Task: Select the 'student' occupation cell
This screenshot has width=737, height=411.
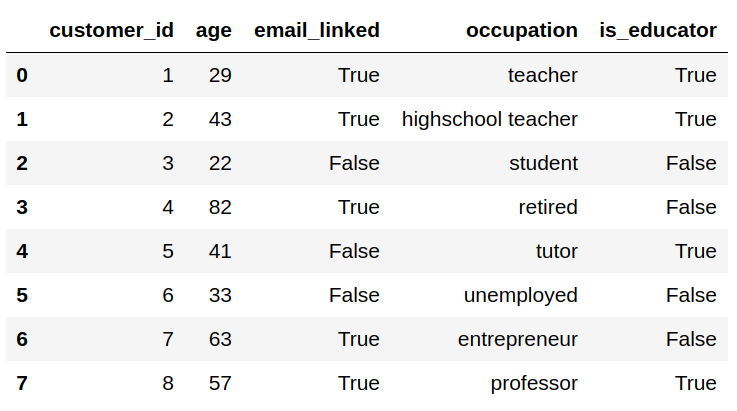Action: click(543, 164)
